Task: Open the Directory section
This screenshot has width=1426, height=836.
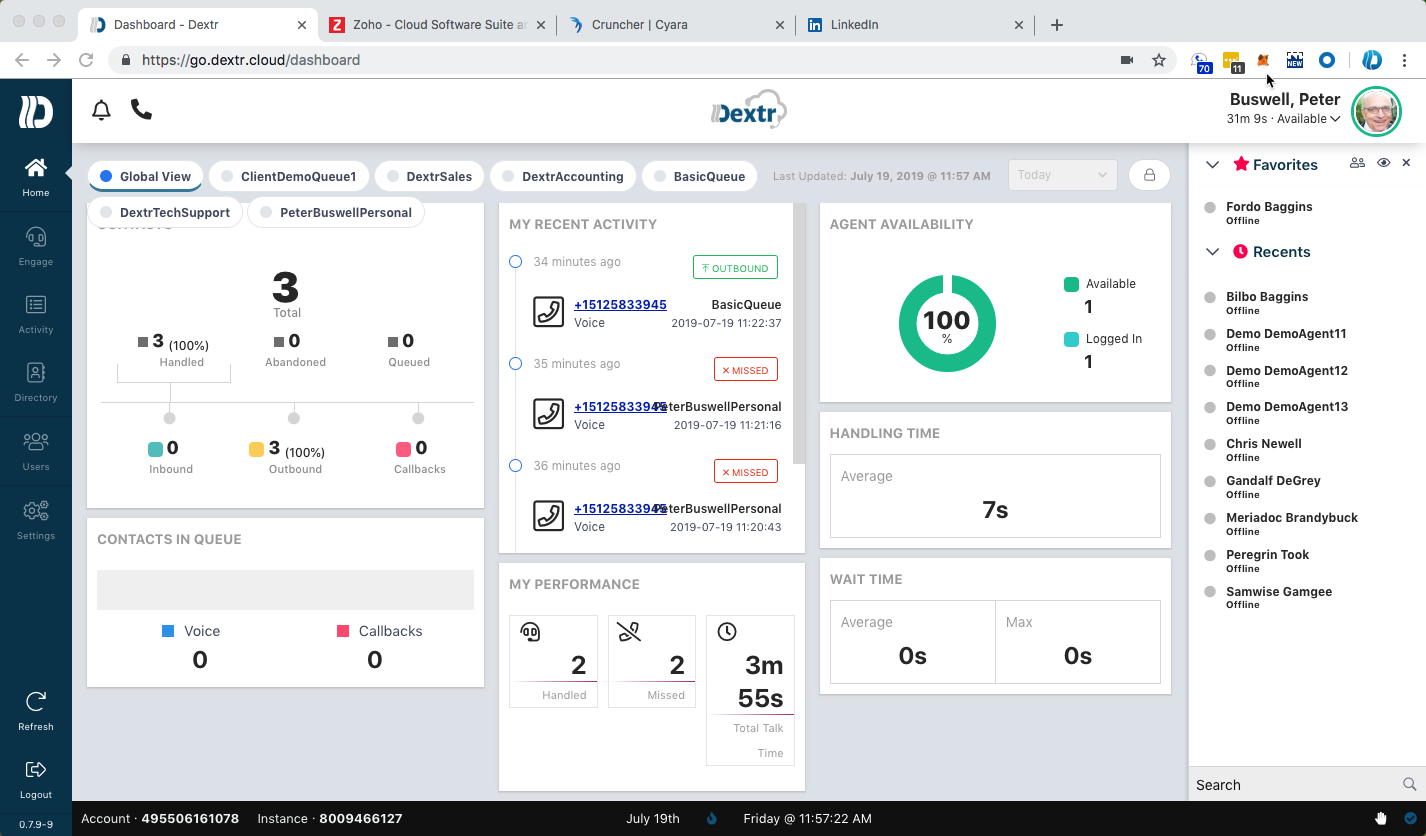Action: point(36,382)
